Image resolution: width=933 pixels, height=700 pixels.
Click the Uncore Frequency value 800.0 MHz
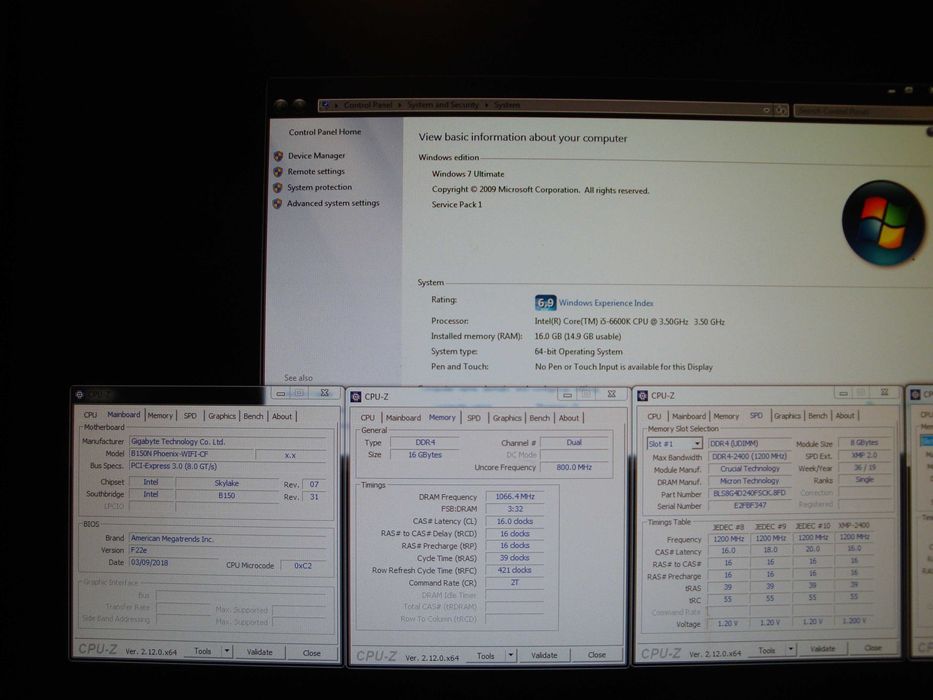click(574, 467)
